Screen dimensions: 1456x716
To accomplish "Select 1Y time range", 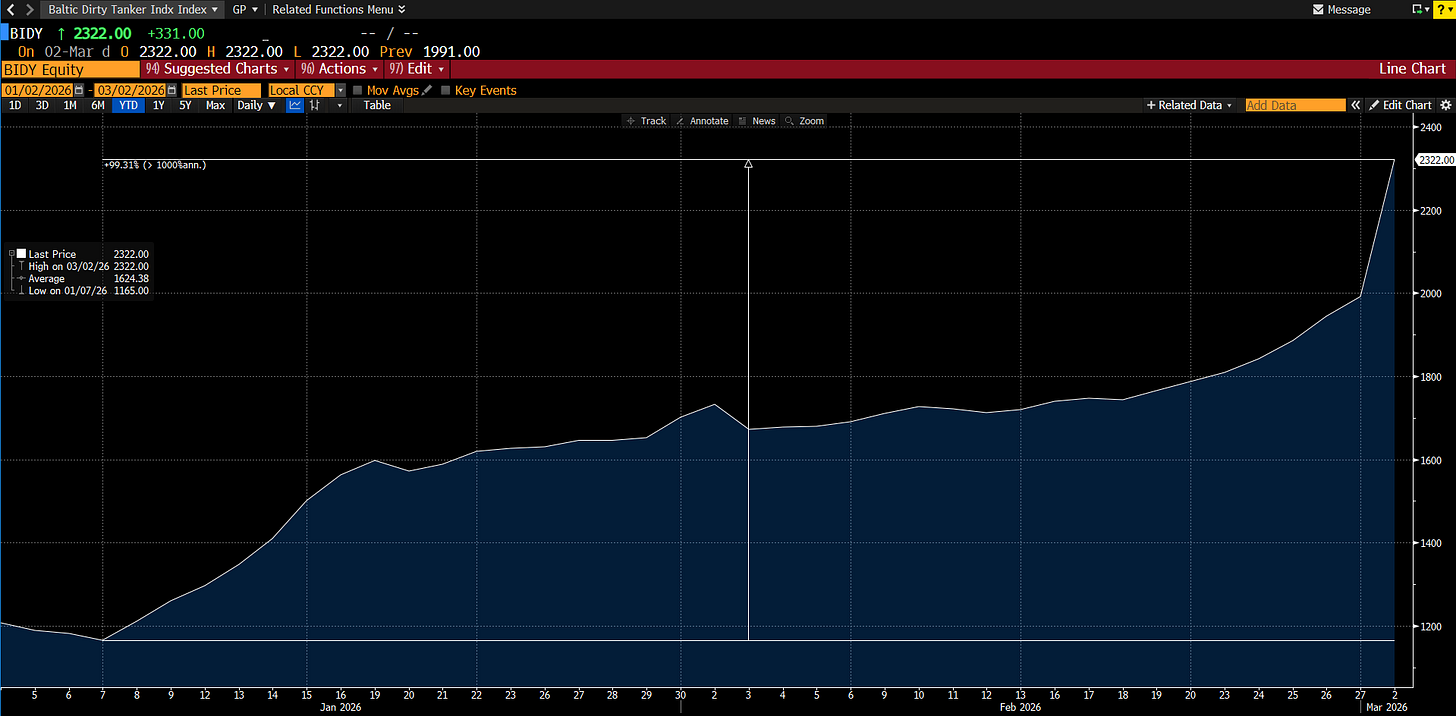I will pyautogui.click(x=159, y=105).
